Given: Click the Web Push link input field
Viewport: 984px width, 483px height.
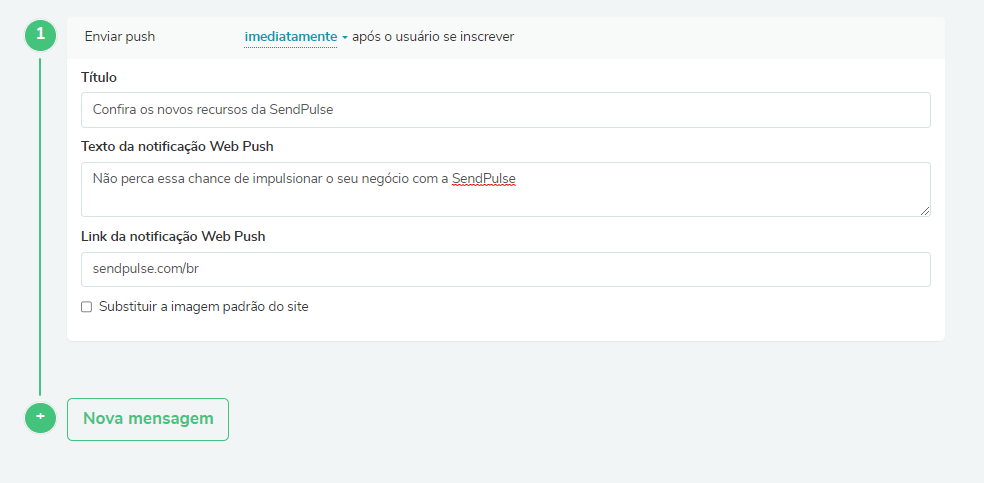Looking at the screenshot, I should click(x=505, y=269).
